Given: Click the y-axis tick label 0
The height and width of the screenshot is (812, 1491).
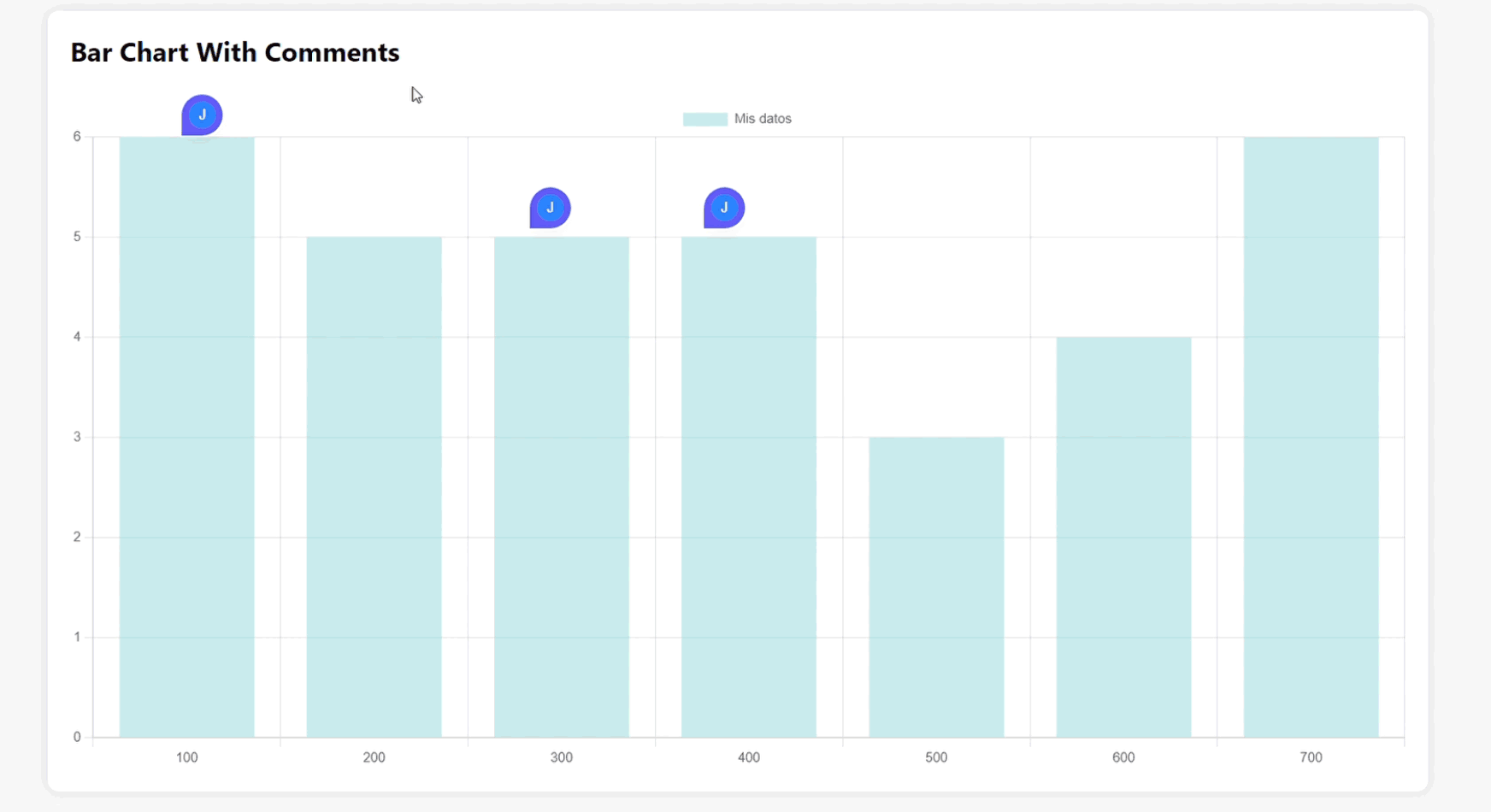Looking at the screenshot, I should pos(77,737).
